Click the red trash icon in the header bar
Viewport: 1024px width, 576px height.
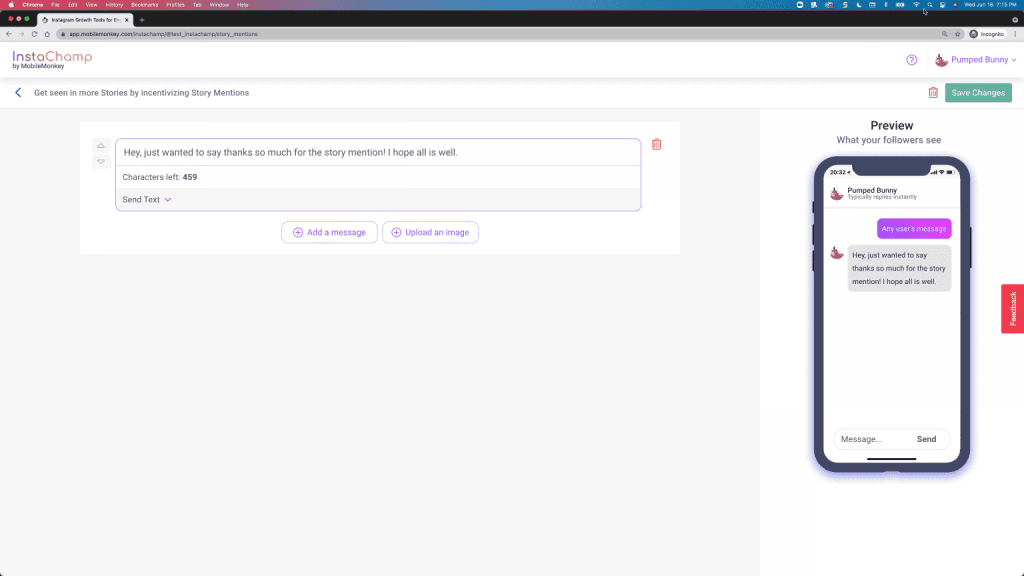pos(934,92)
